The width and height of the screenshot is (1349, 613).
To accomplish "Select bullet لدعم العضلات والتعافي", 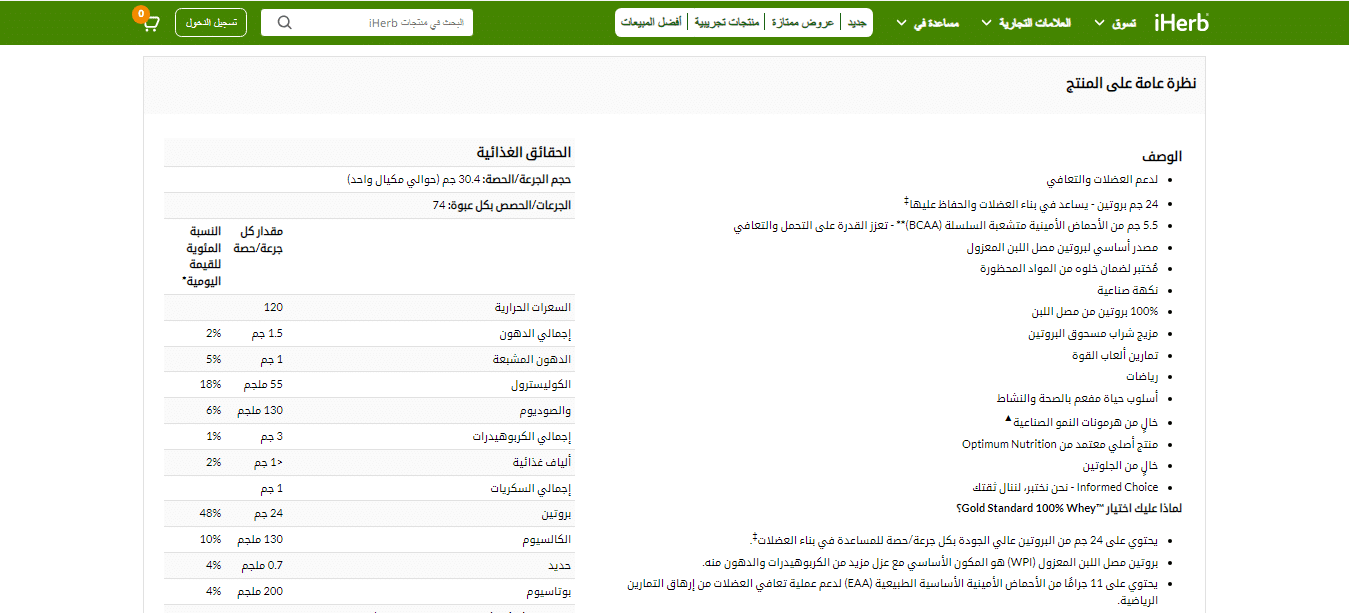I will pos(1103,181).
